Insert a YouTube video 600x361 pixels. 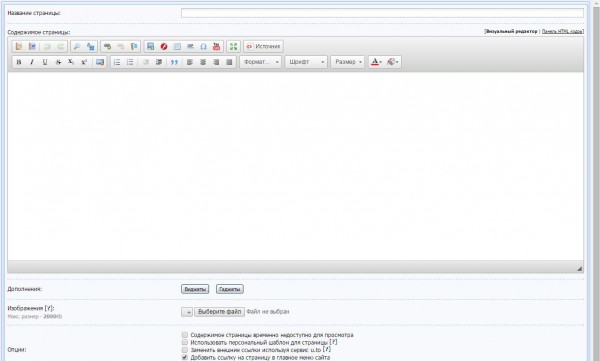[x=216, y=47]
